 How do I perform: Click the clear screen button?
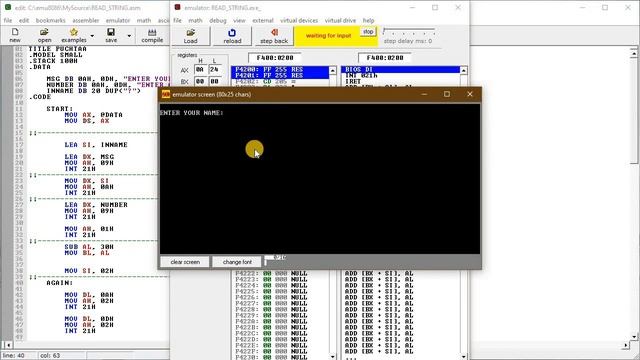tap(185, 262)
